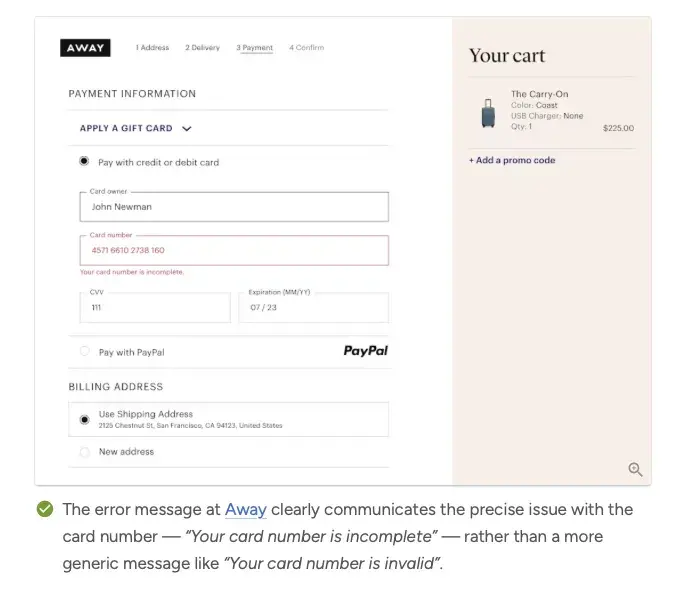Click the Card number input field
Viewport: 679px width, 595px height.
[234, 250]
